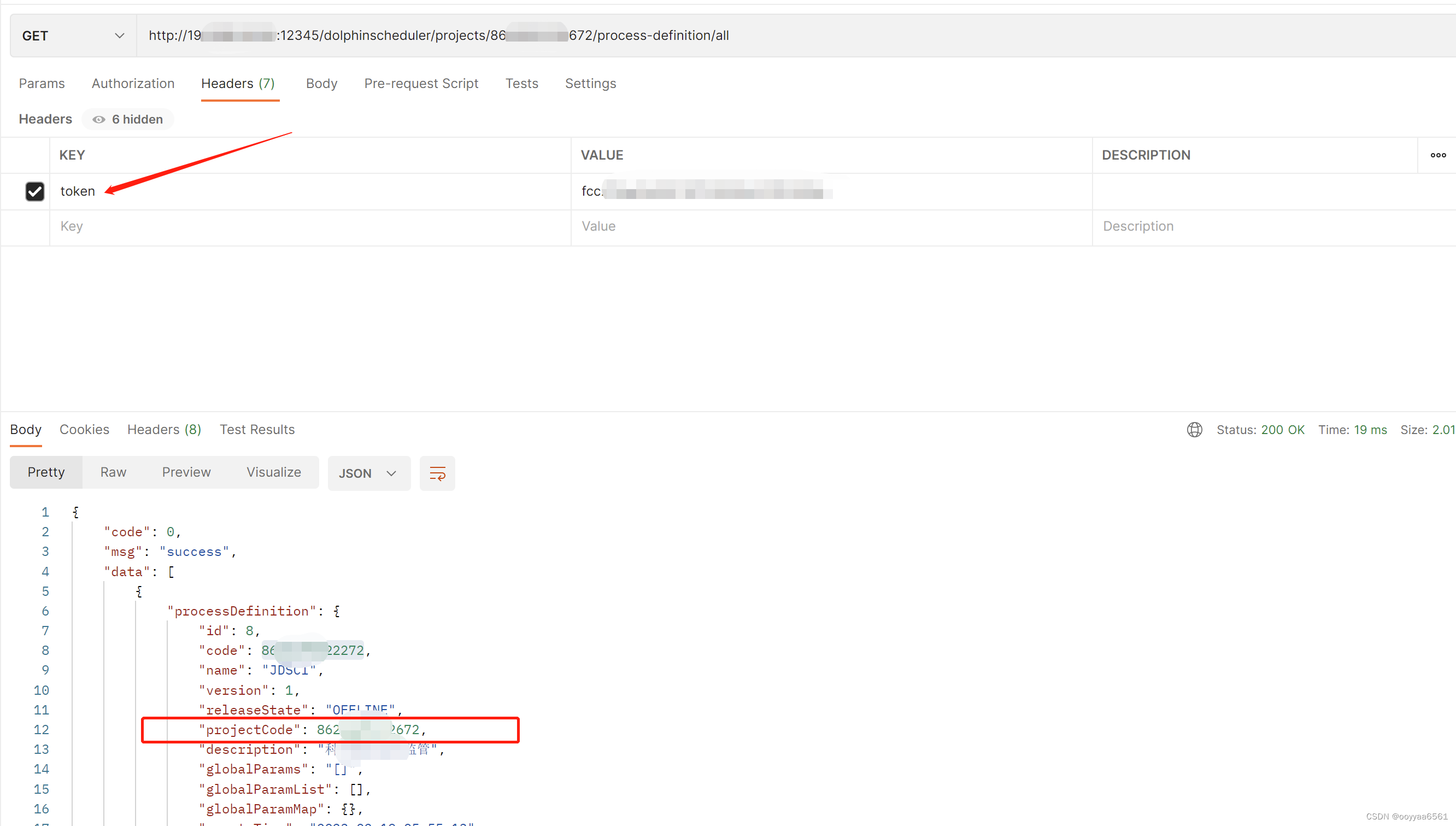Switch to the Params tab

coord(42,84)
